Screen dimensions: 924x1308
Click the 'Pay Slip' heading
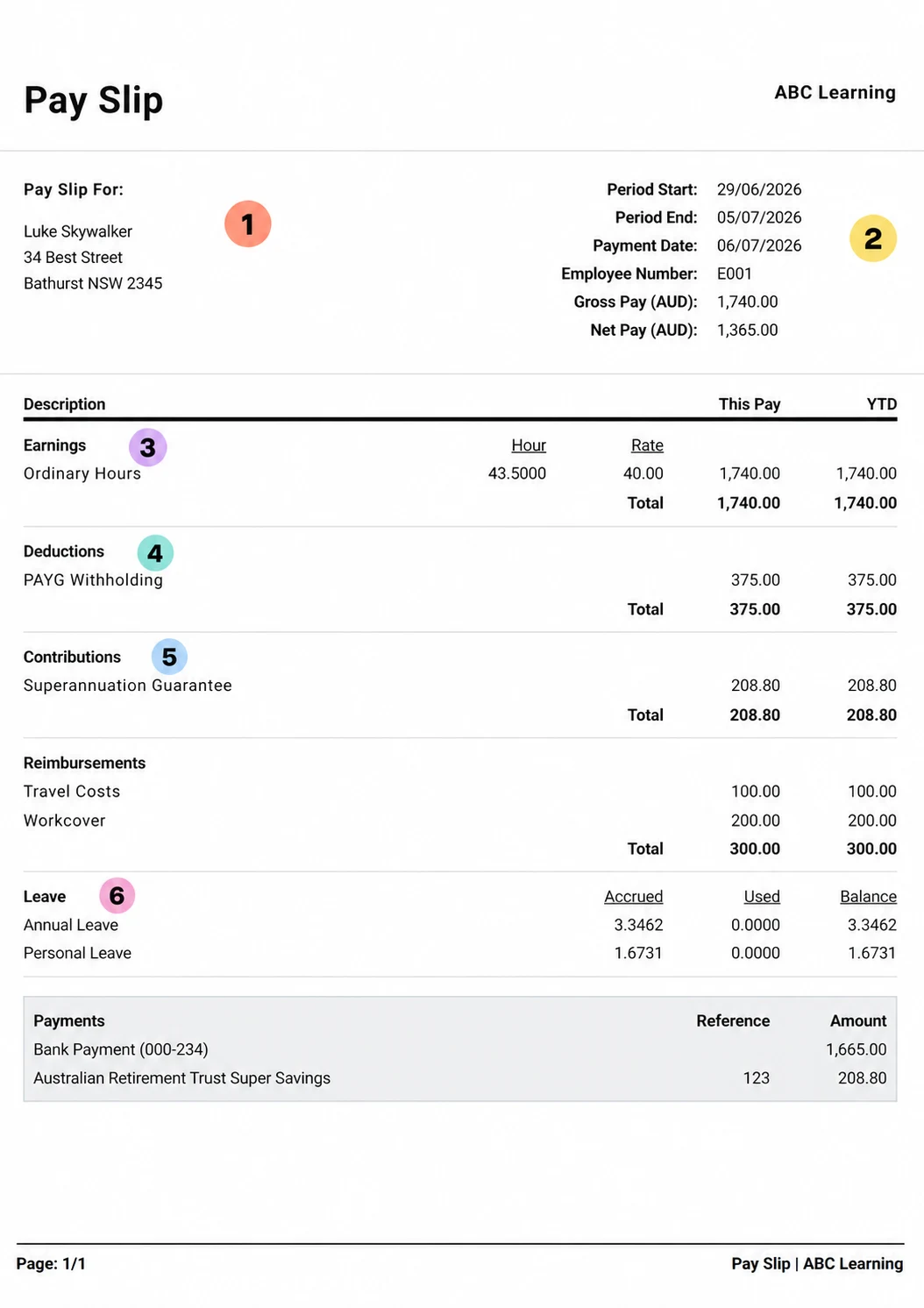94,101
